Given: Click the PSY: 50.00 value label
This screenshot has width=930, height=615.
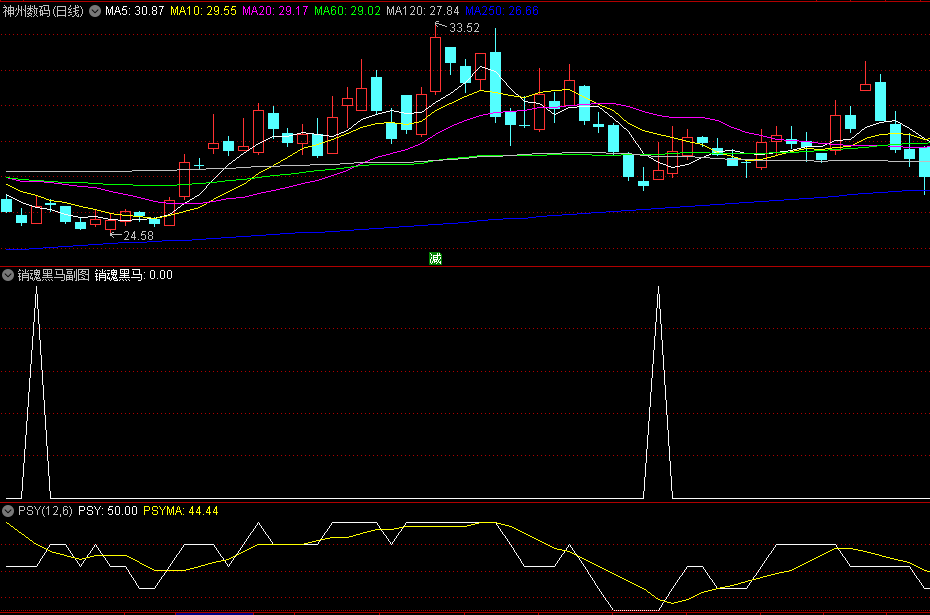Looking at the screenshot, I should (x=108, y=511).
